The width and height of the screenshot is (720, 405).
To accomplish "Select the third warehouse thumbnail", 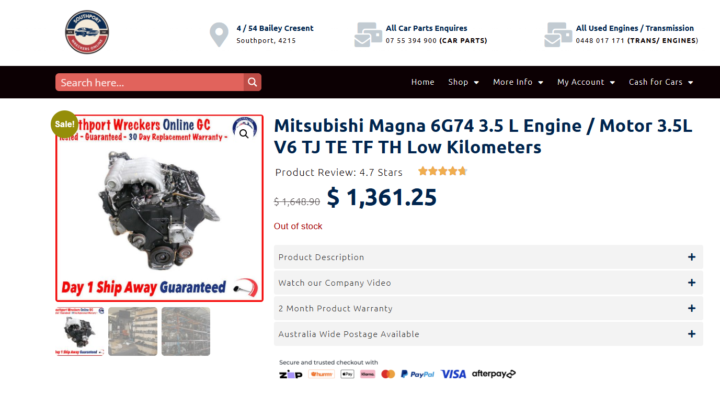I will [x=186, y=332].
